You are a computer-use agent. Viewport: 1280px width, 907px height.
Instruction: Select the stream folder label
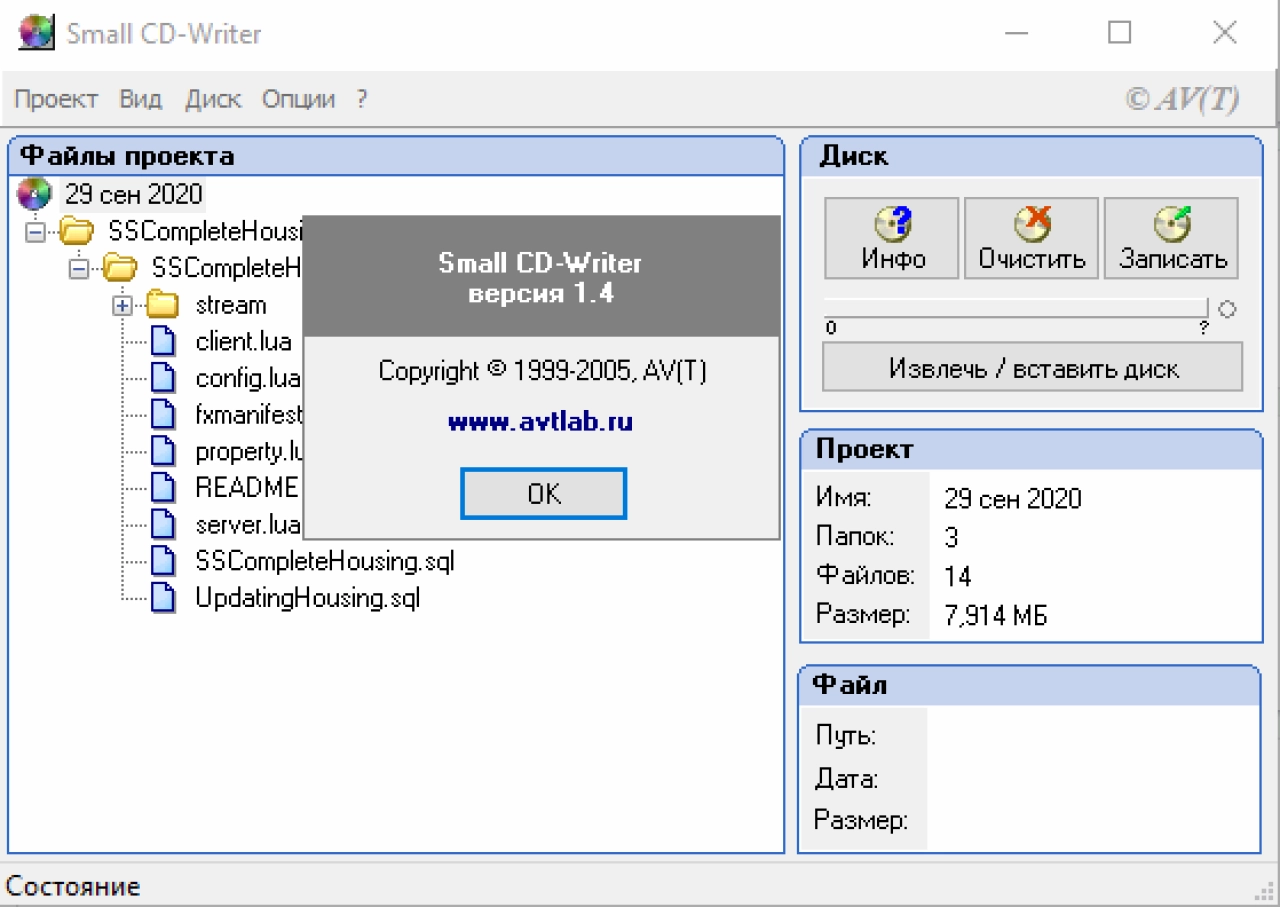coord(231,305)
